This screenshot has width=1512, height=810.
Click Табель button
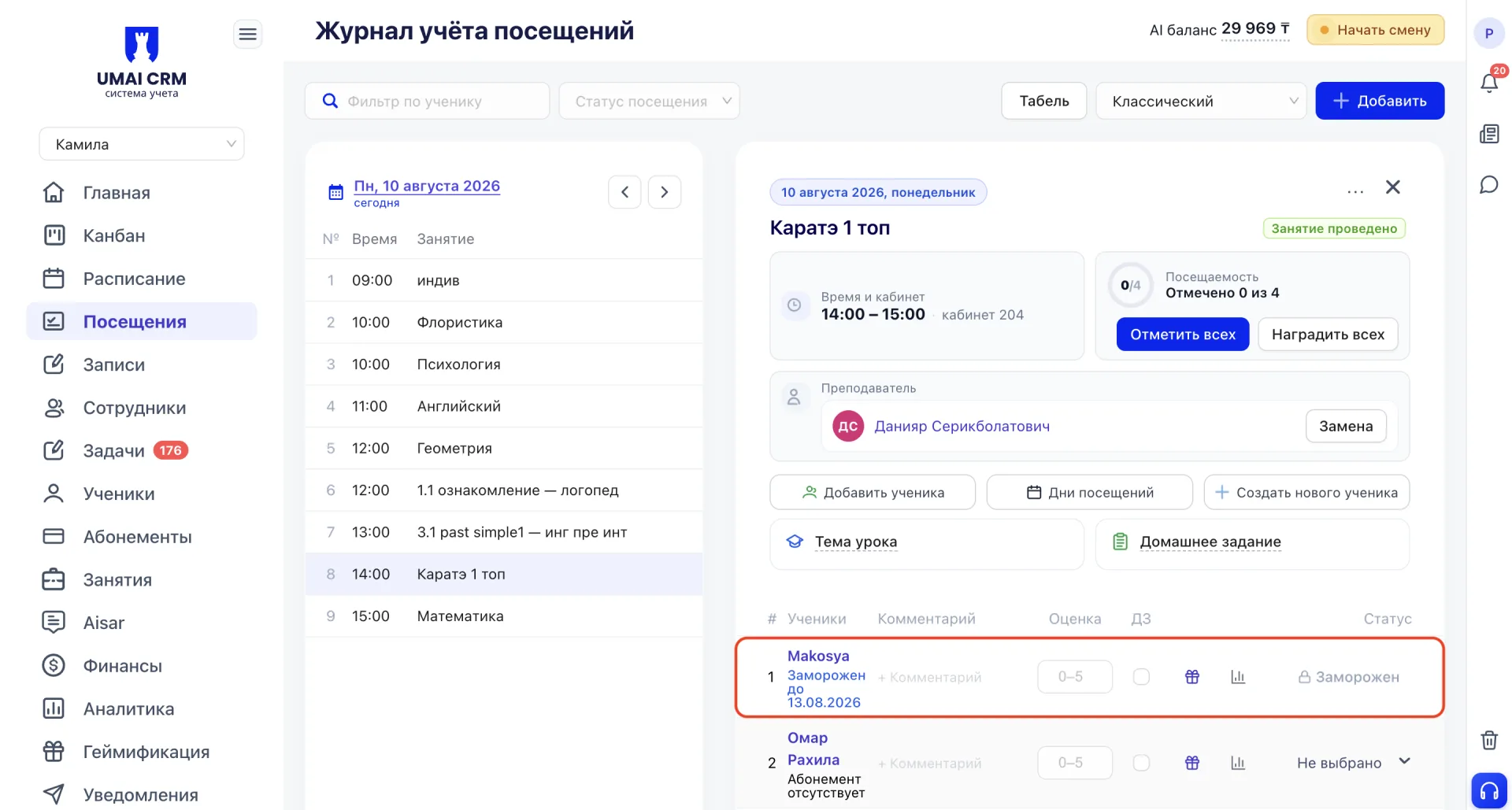pyautogui.click(x=1044, y=101)
